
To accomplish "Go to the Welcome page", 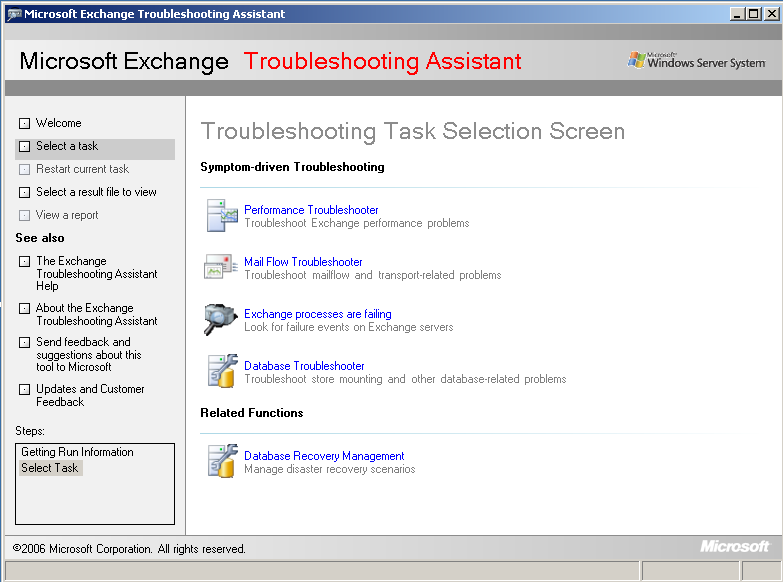I will click(x=58, y=123).
